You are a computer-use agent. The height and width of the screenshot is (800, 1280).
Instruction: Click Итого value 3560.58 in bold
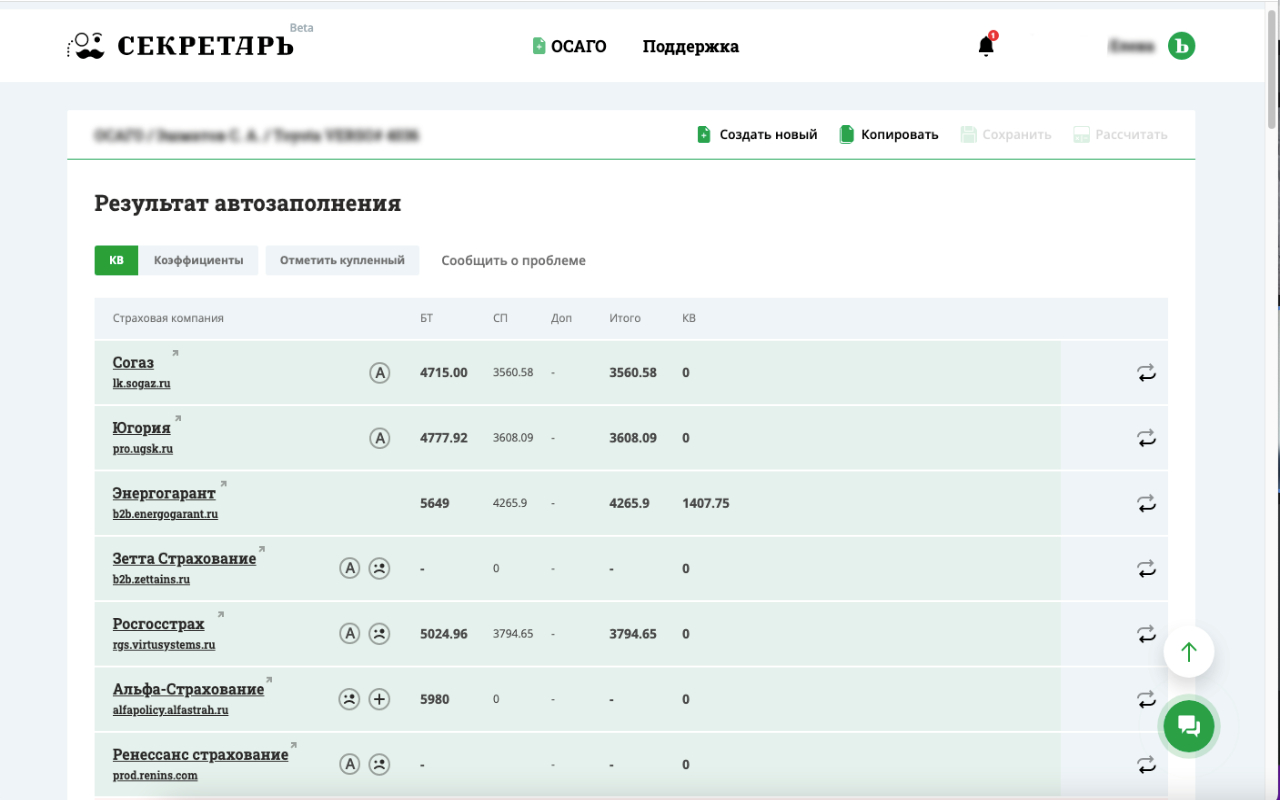point(633,373)
